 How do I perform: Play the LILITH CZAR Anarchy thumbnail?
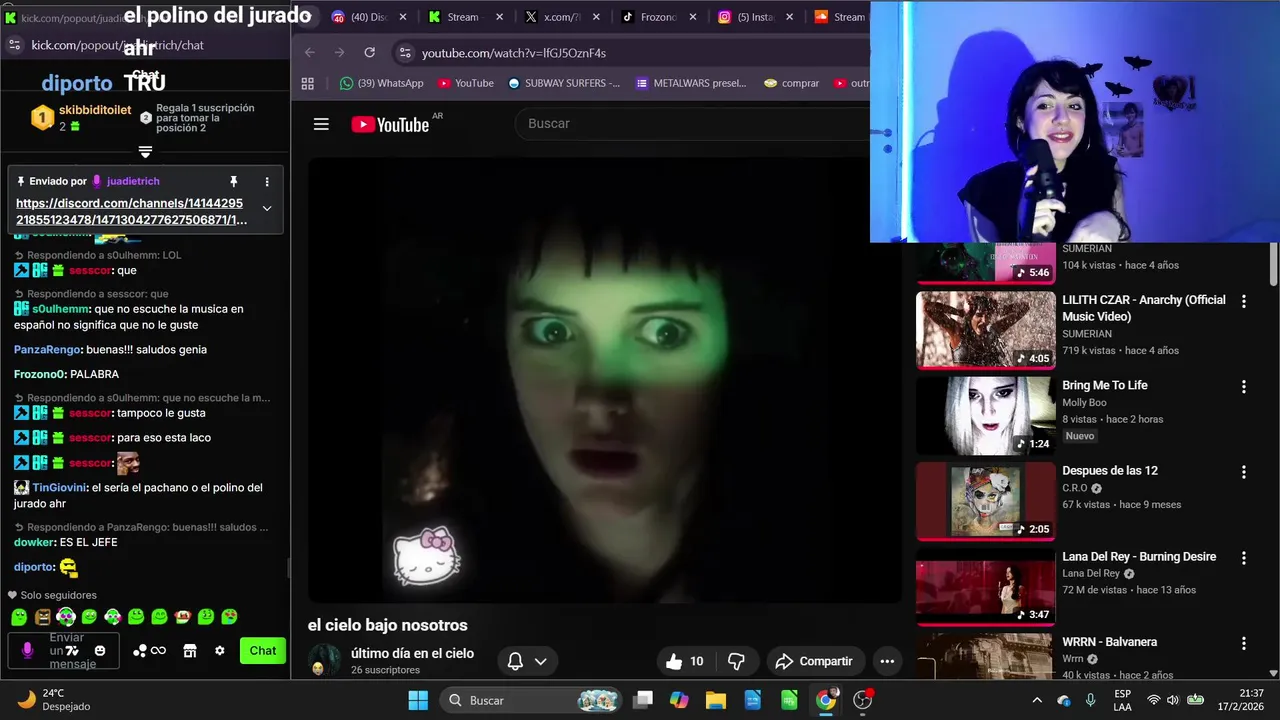point(986,330)
